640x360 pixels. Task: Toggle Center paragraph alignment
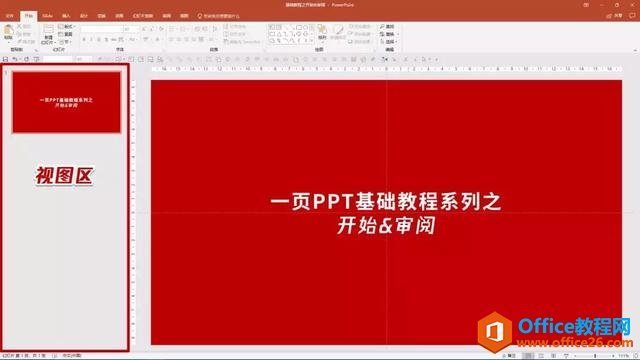[x=179, y=40]
